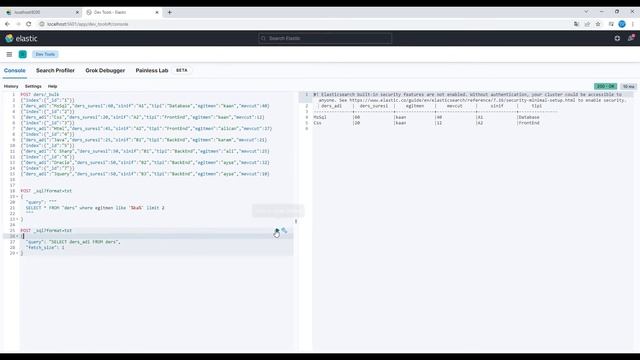Screen dimensions: 640x360
Task: Open a new browser tab with plus
Action: (169, 12)
